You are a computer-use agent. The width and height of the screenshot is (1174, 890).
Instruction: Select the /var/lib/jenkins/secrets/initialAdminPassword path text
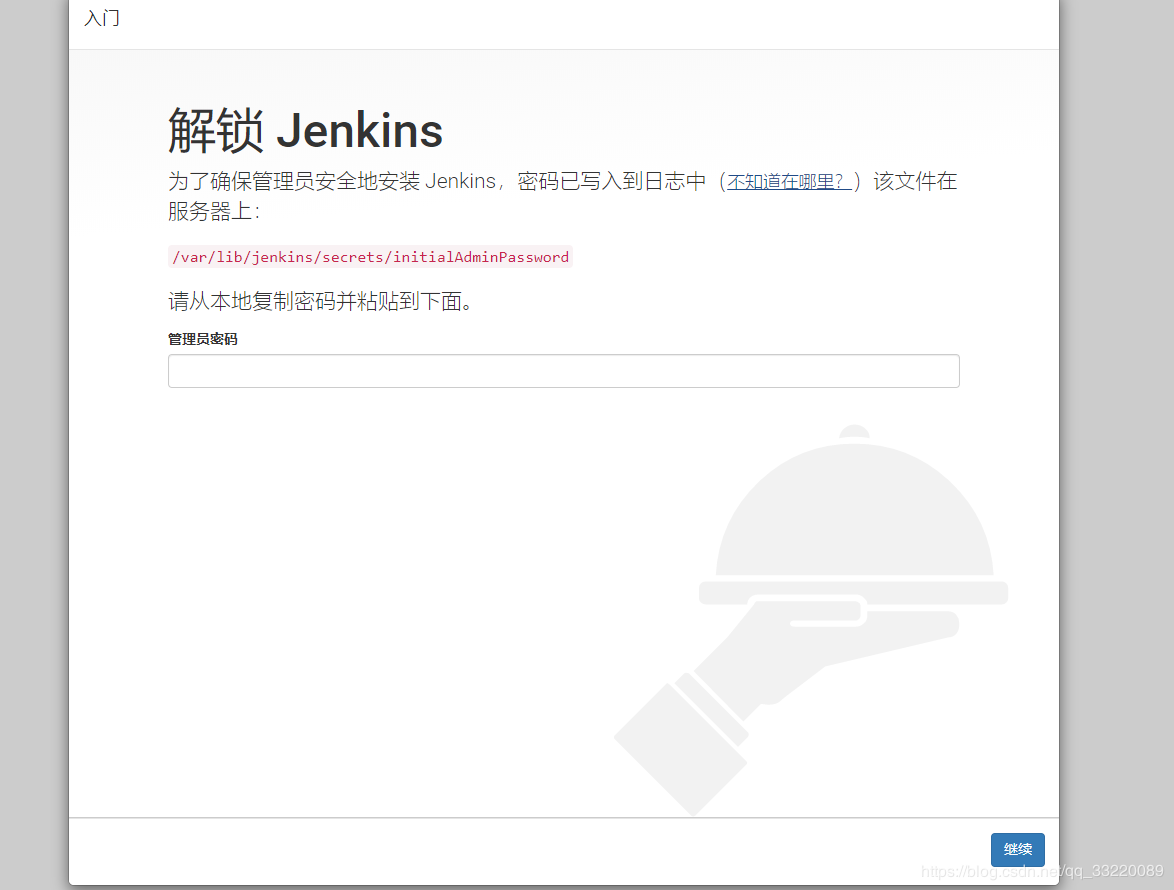click(371, 257)
